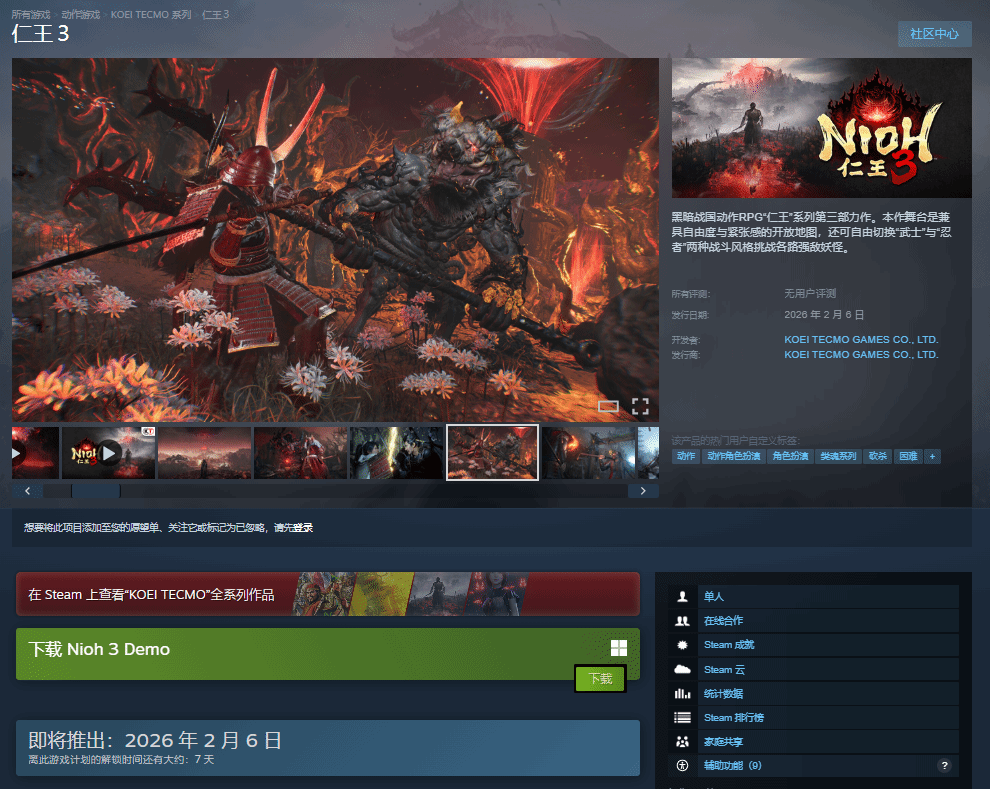Viewport: 990px width, 789px height.
Task: Play the Nioh 3 logo trailer thumbnail
Action: 108,453
